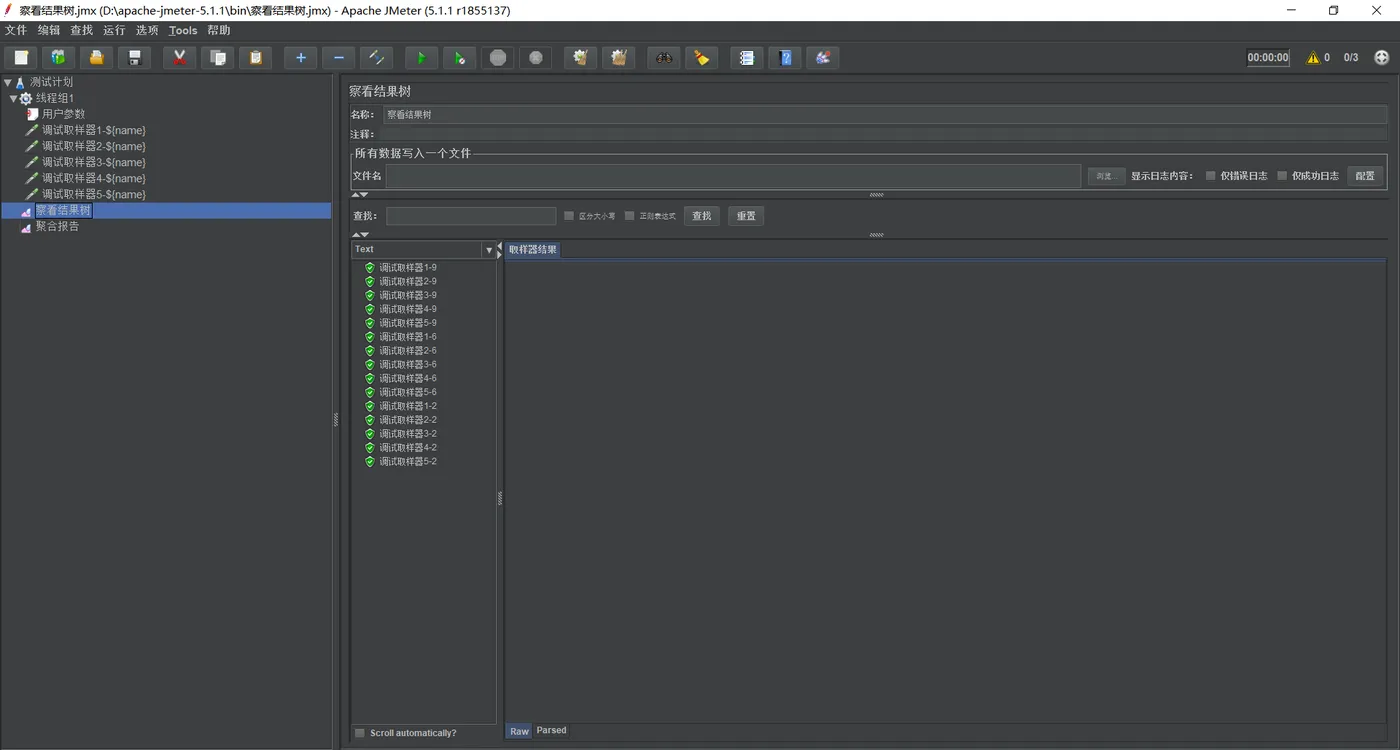Open the Tools menu

pos(183,30)
